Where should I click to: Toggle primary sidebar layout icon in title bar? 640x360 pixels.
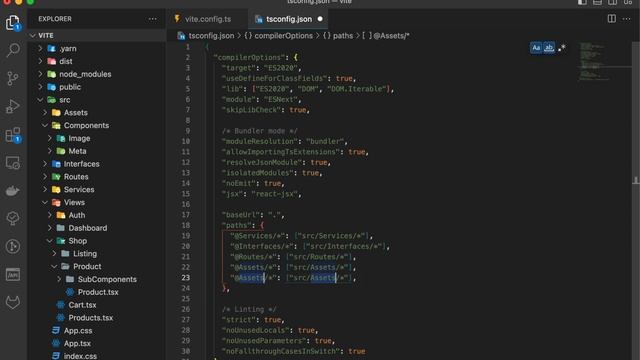coord(582,2)
